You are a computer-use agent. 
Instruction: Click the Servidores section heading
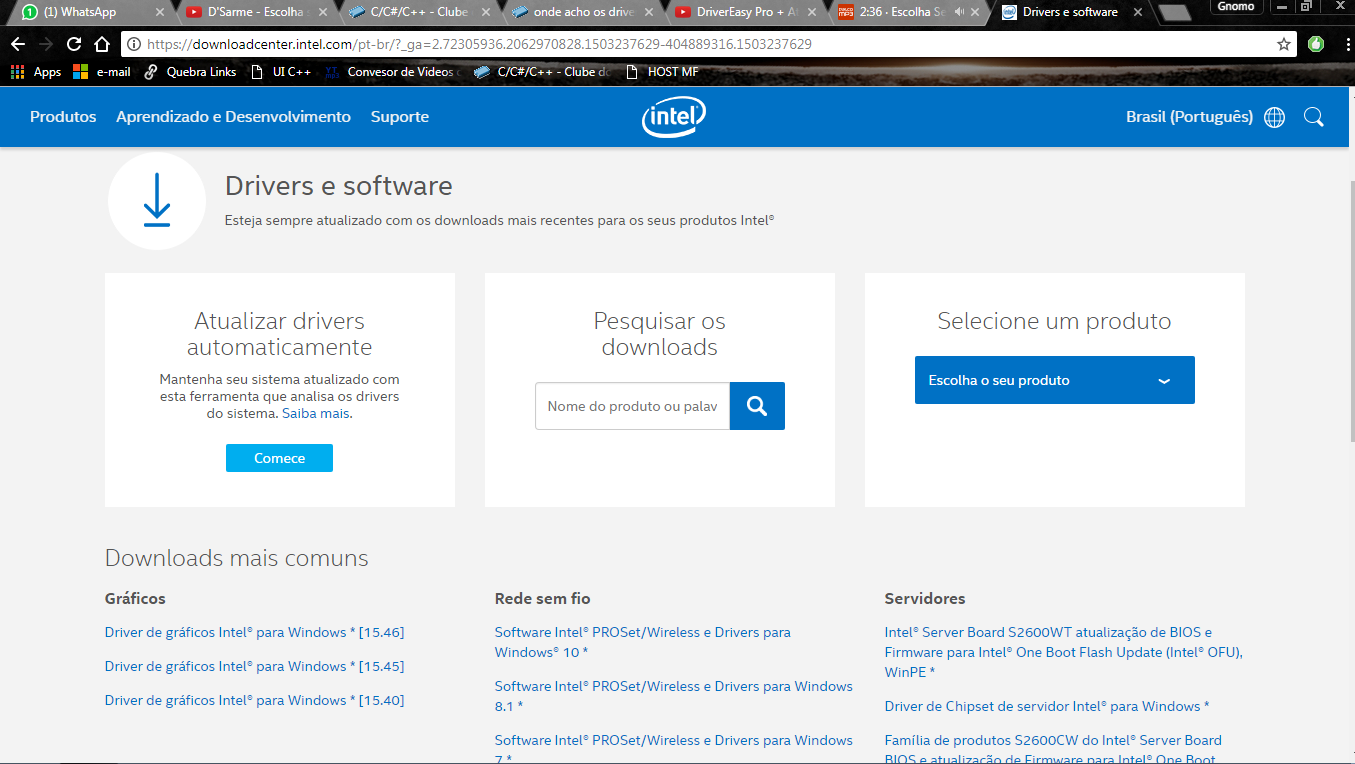tap(925, 598)
